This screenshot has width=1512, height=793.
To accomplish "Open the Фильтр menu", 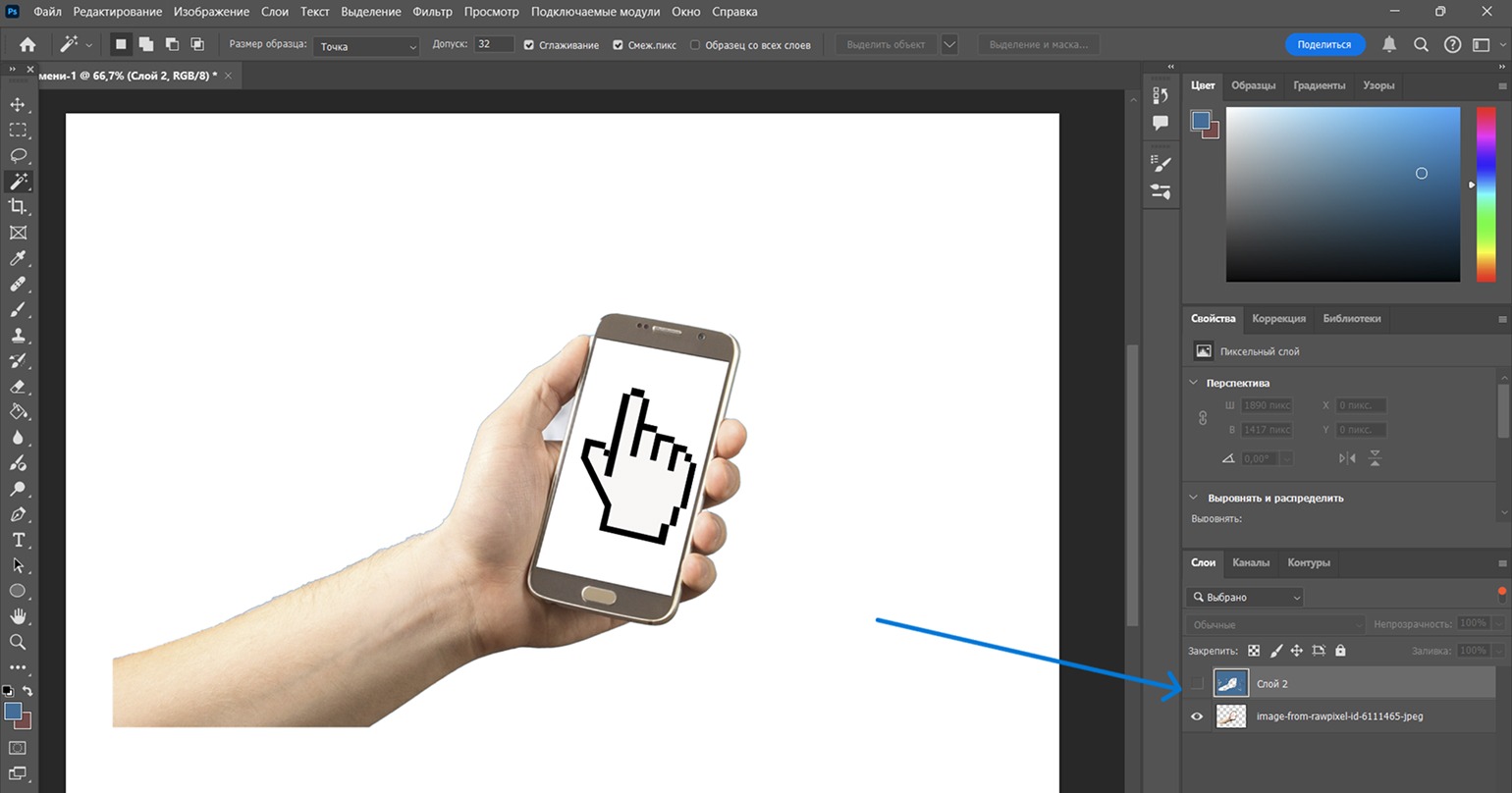I will [433, 12].
